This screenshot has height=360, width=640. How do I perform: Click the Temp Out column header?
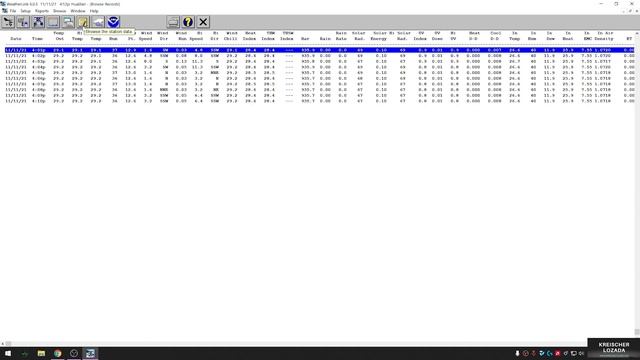point(59,36)
